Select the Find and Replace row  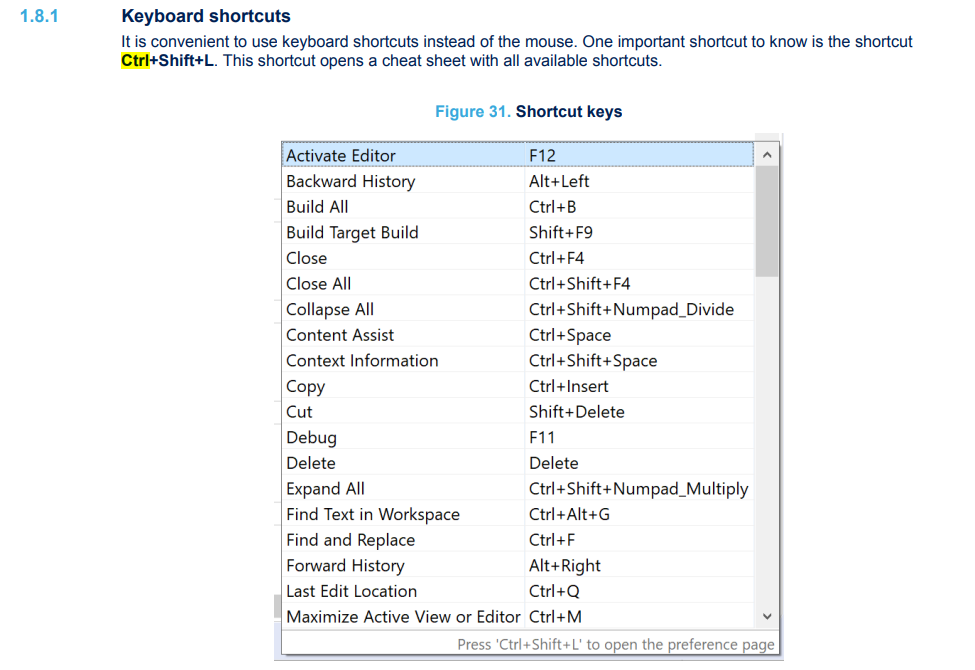(x=350, y=540)
